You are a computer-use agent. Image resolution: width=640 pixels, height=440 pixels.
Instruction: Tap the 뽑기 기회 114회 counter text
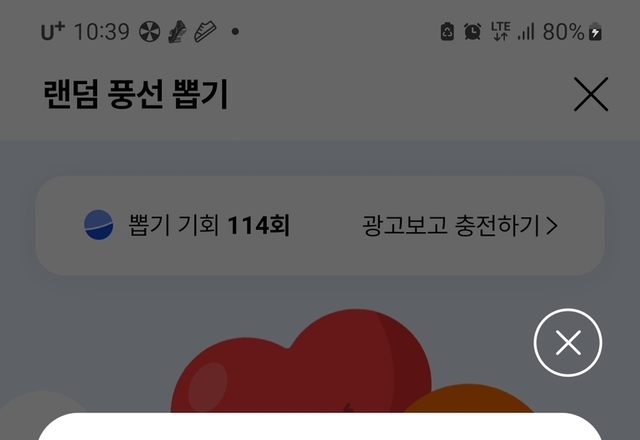(209, 225)
